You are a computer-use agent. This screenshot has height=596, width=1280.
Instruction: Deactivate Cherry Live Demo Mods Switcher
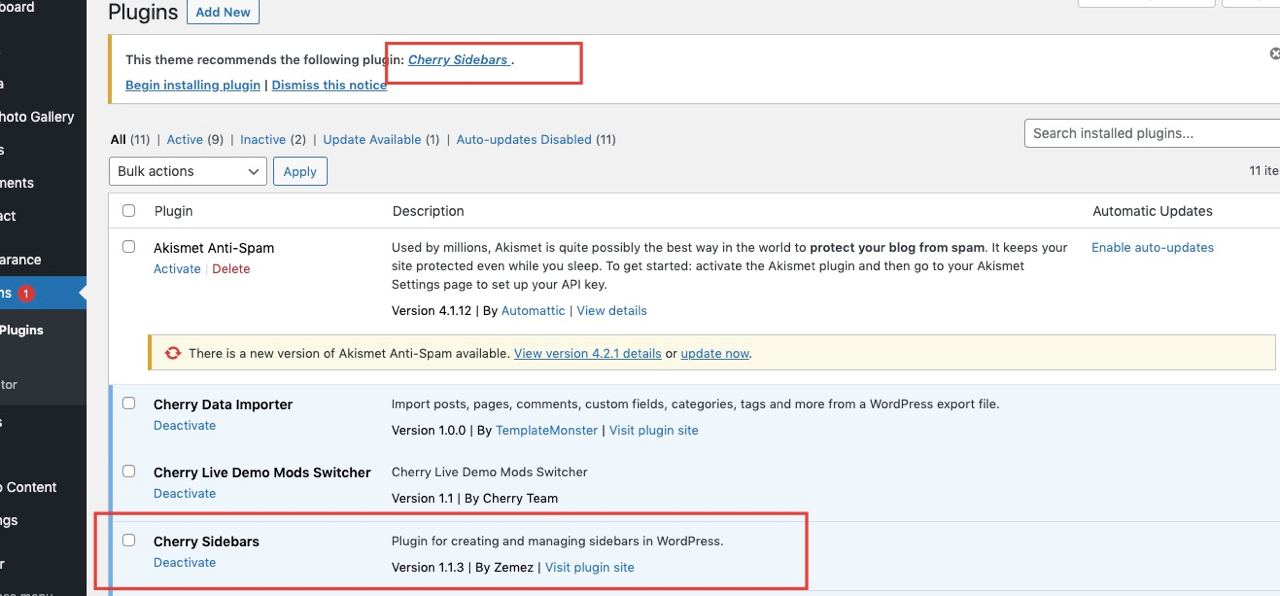(x=185, y=493)
